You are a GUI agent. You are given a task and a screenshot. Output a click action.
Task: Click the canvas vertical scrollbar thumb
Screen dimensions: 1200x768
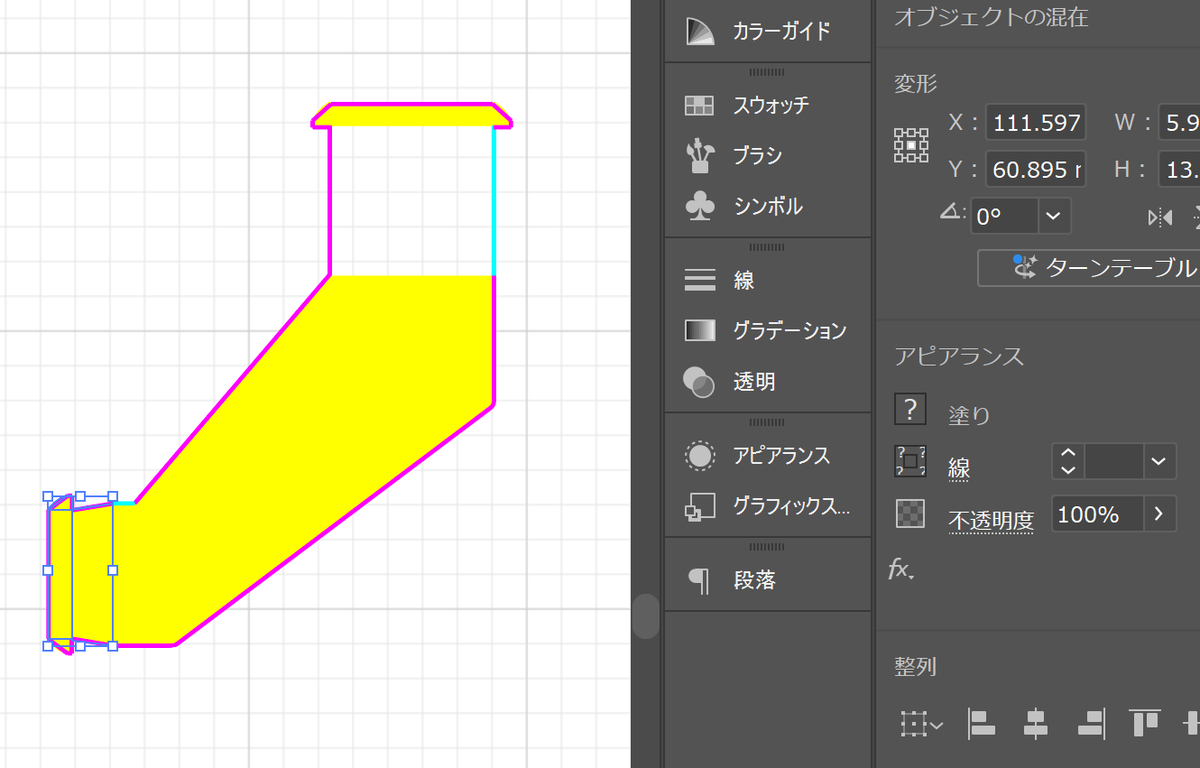point(647,616)
